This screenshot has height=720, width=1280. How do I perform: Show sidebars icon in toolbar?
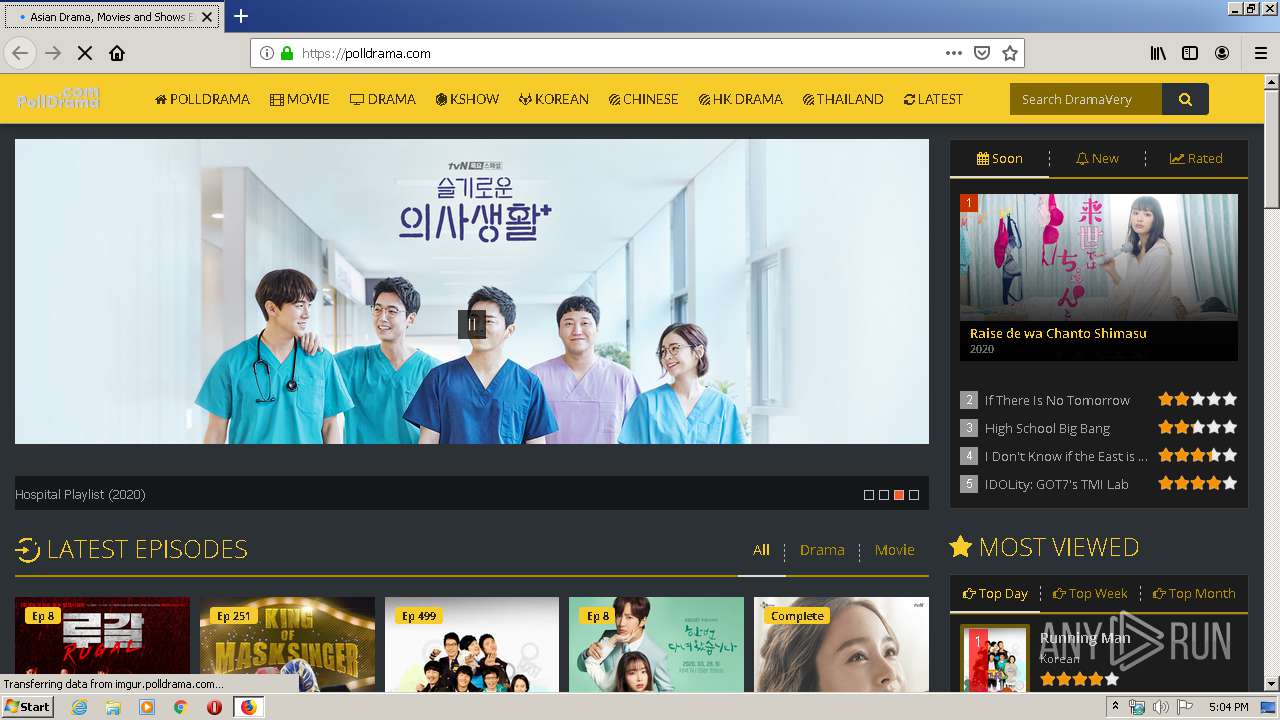1190,53
